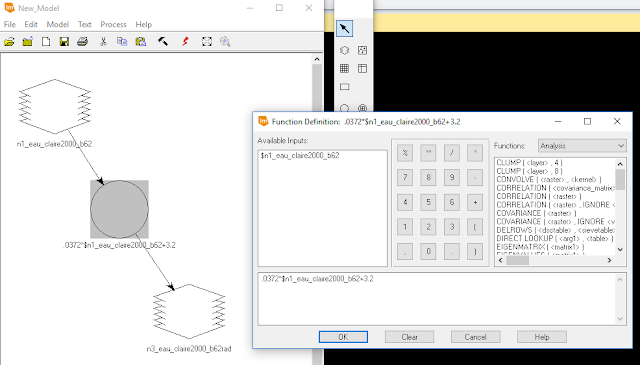This screenshot has height=365, width=640.
Task: Select CLUMP ( <layer> , 8 ) function
Action: tap(529, 171)
